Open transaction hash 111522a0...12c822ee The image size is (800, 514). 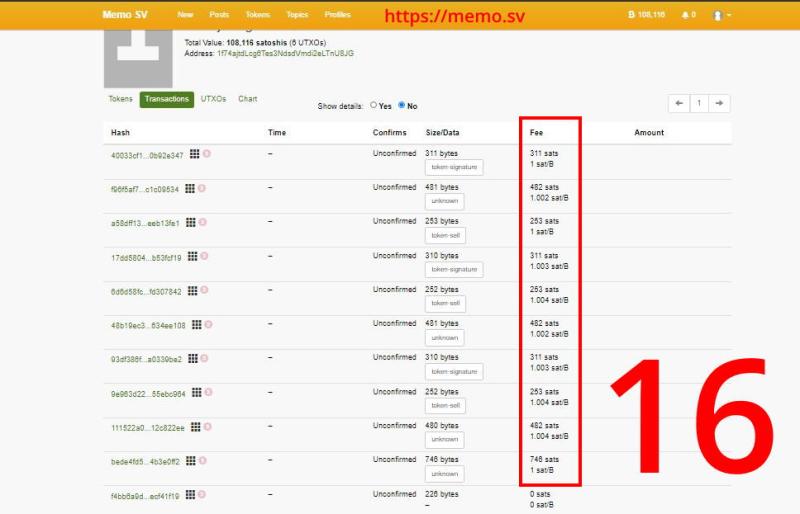pyautogui.click(x=147, y=428)
